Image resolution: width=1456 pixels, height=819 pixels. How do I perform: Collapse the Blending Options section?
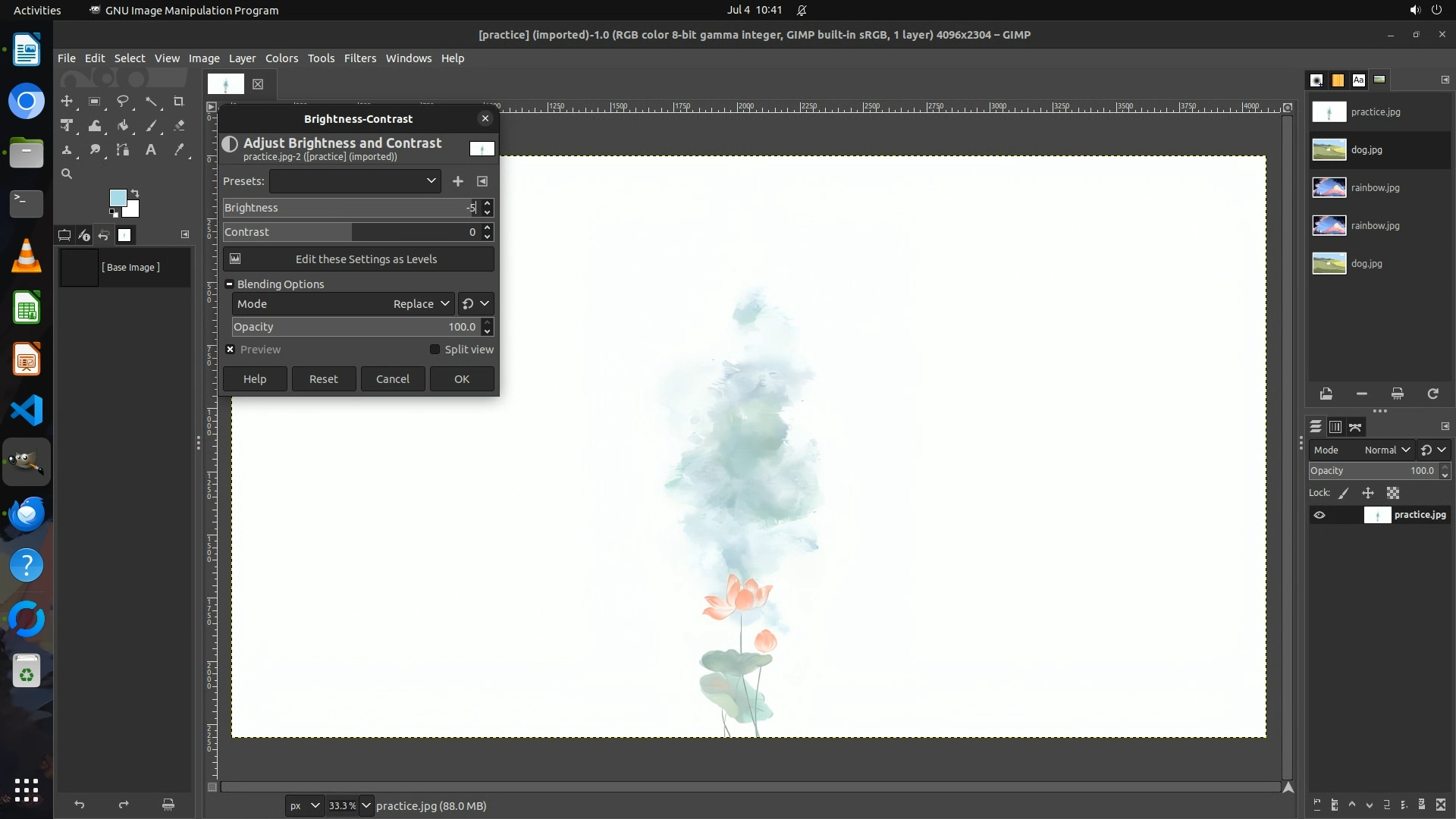coord(229,284)
